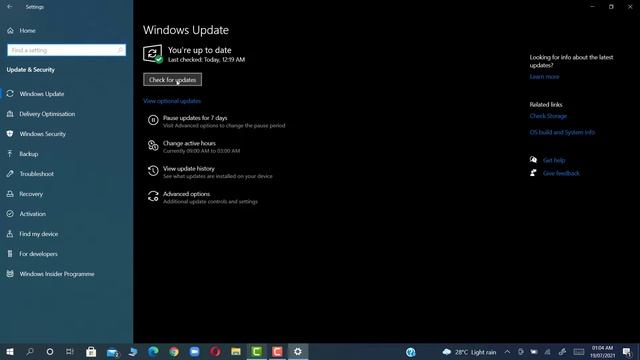Launch Google Chrome from taskbar

click(174, 351)
